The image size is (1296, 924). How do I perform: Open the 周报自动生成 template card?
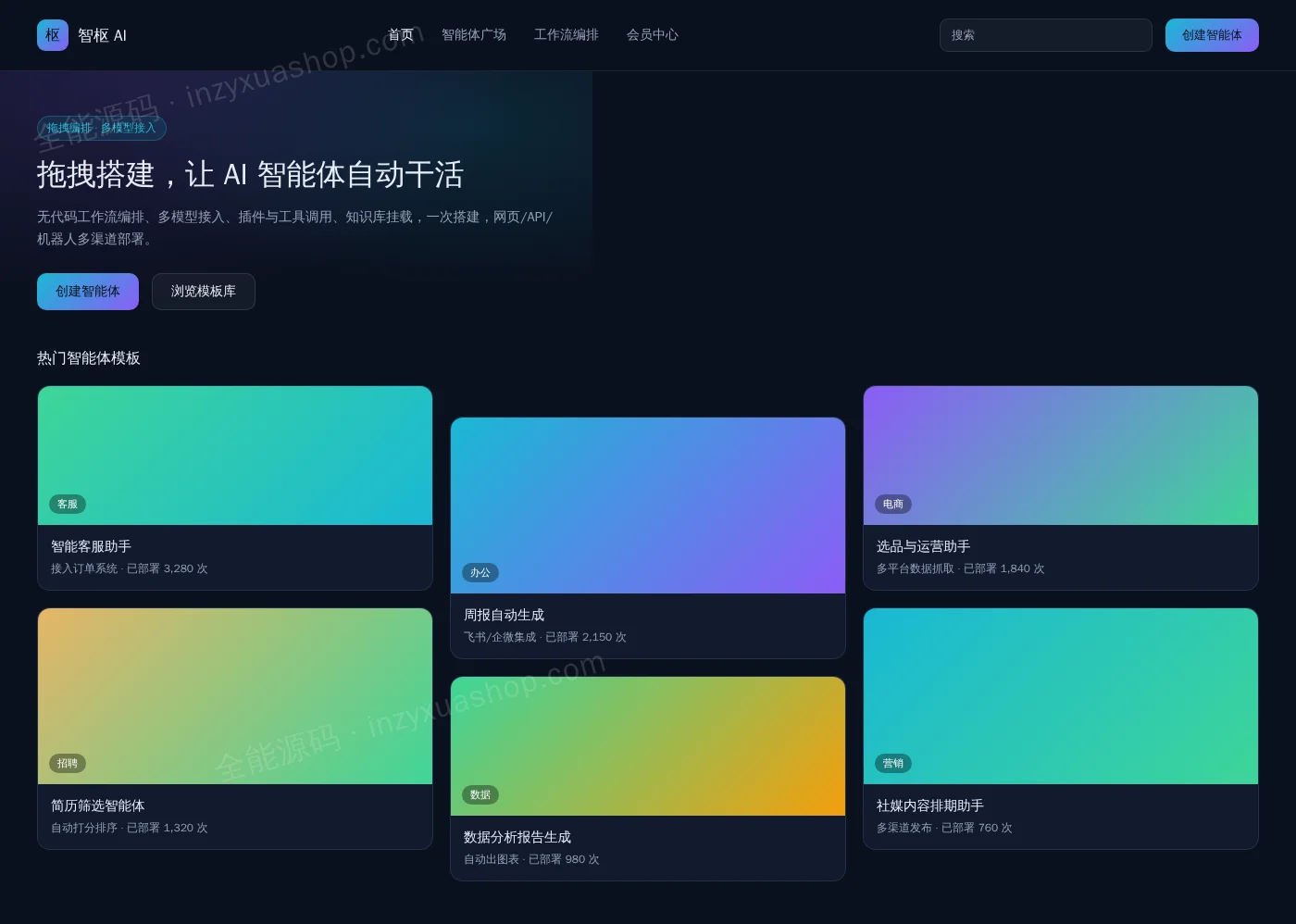(648, 538)
